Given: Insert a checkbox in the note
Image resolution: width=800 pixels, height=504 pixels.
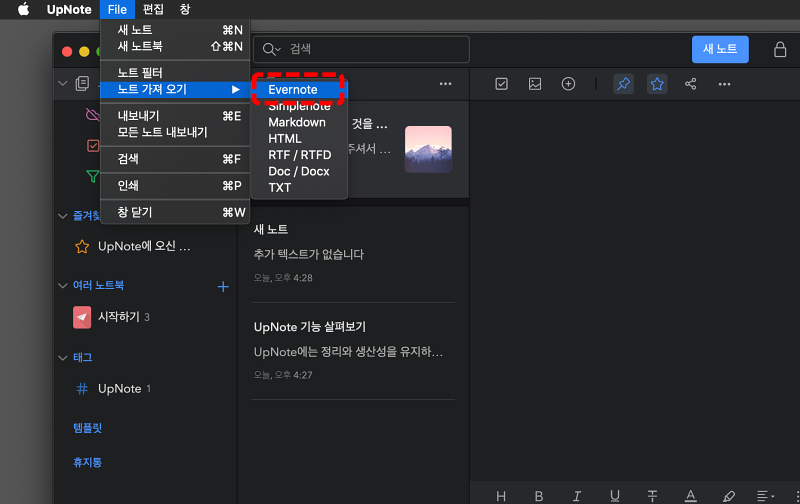Looking at the screenshot, I should coord(502,84).
